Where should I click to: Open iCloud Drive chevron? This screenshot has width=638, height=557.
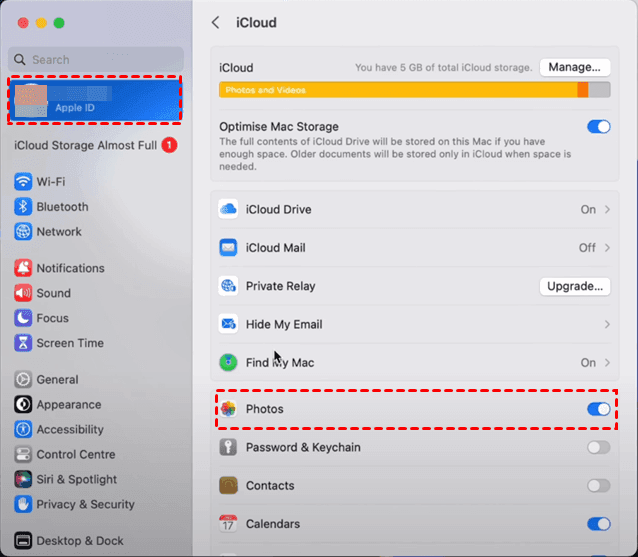[607, 210]
